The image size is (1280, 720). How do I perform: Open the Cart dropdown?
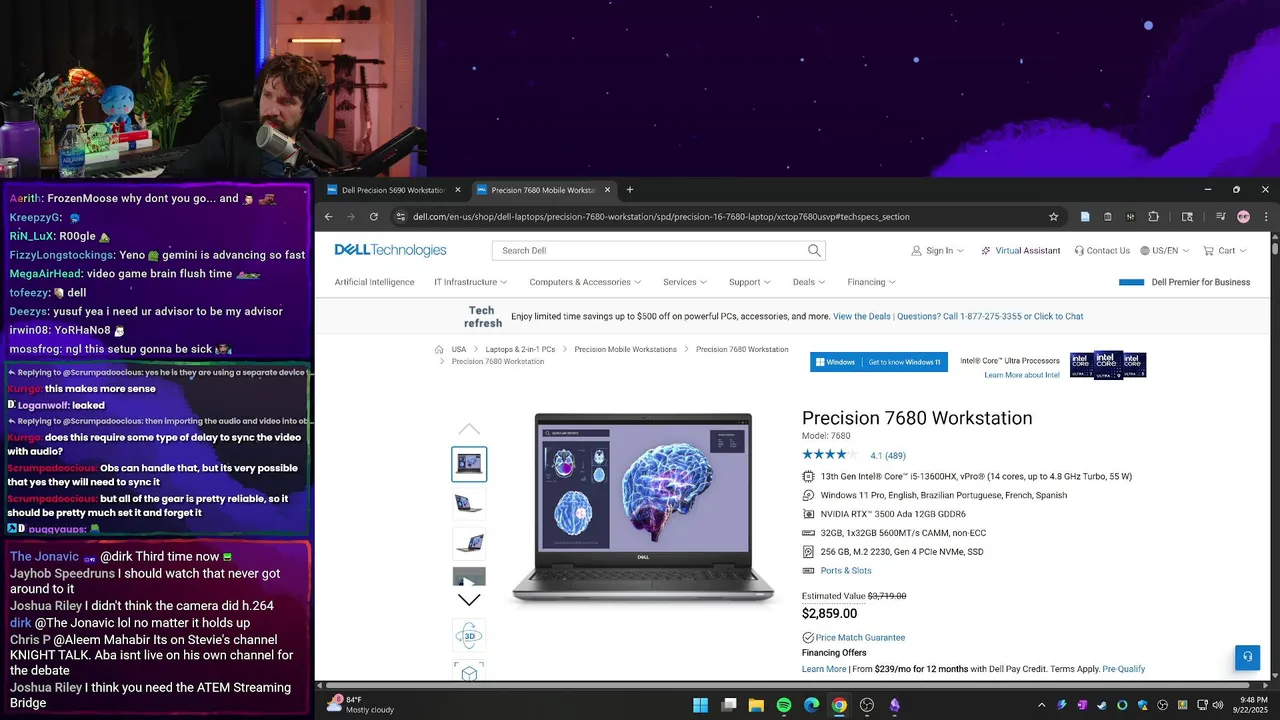click(x=1226, y=251)
